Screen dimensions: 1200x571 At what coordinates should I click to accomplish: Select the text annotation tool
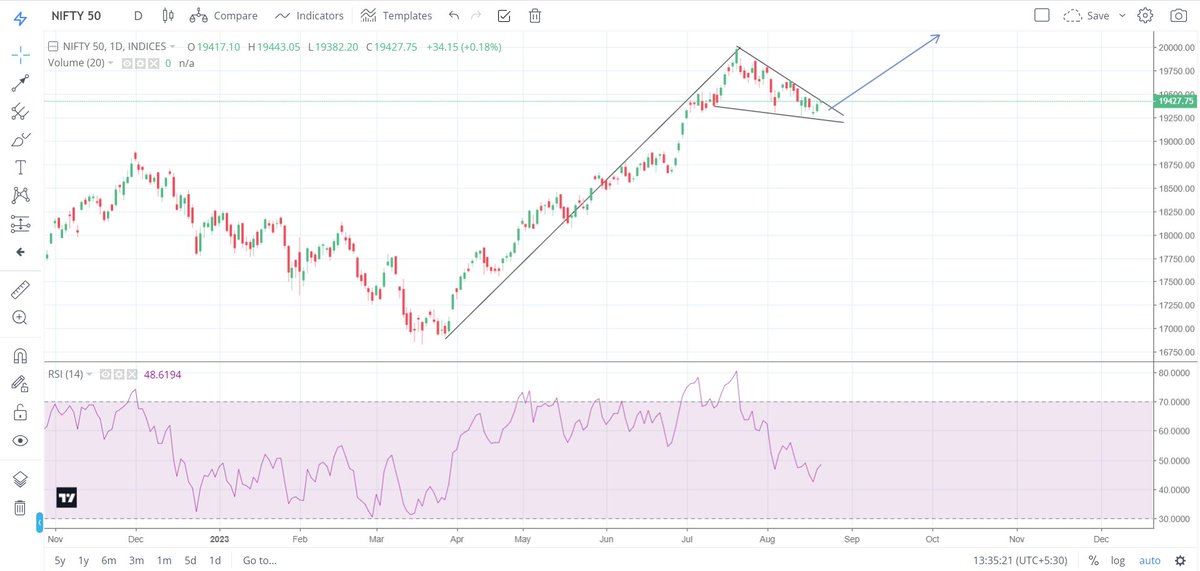(x=19, y=167)
